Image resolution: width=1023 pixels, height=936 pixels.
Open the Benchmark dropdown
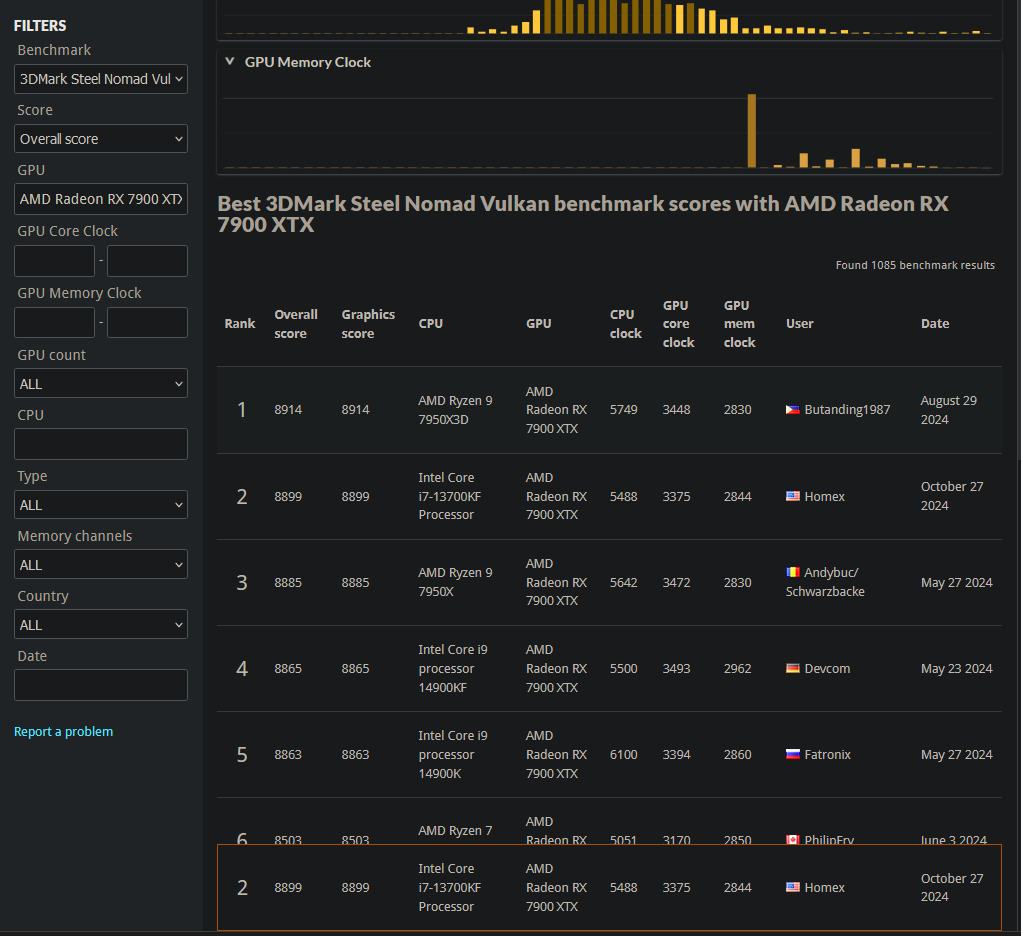pyautogui.click(x=101, y=79)
